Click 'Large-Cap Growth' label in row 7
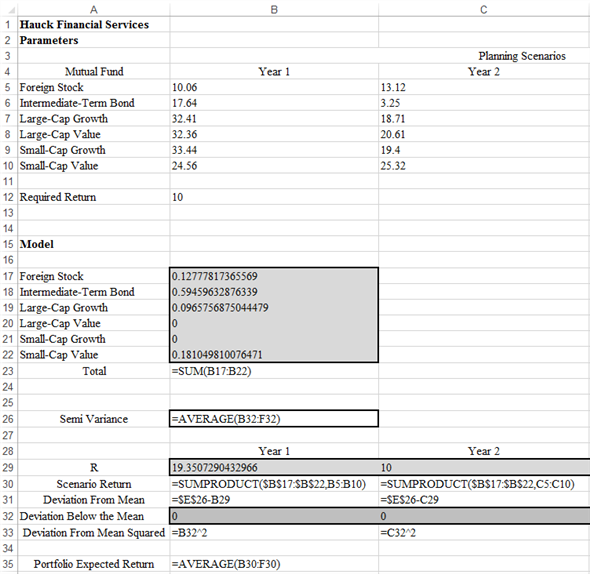This screenshot has width=590, height=574. (x=64, y=119)
